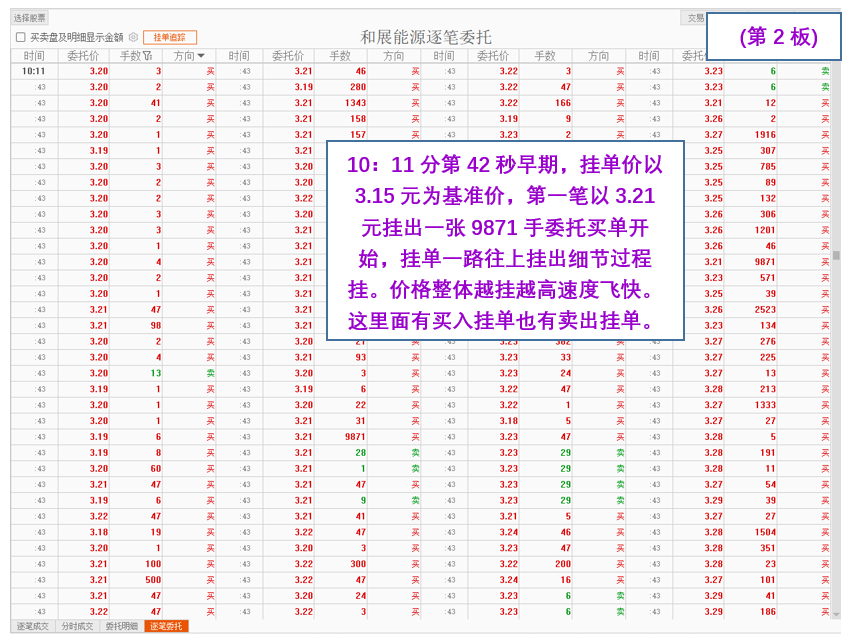
Task: Click the (第 2 板) annotation box
Action: pos(778,37)
